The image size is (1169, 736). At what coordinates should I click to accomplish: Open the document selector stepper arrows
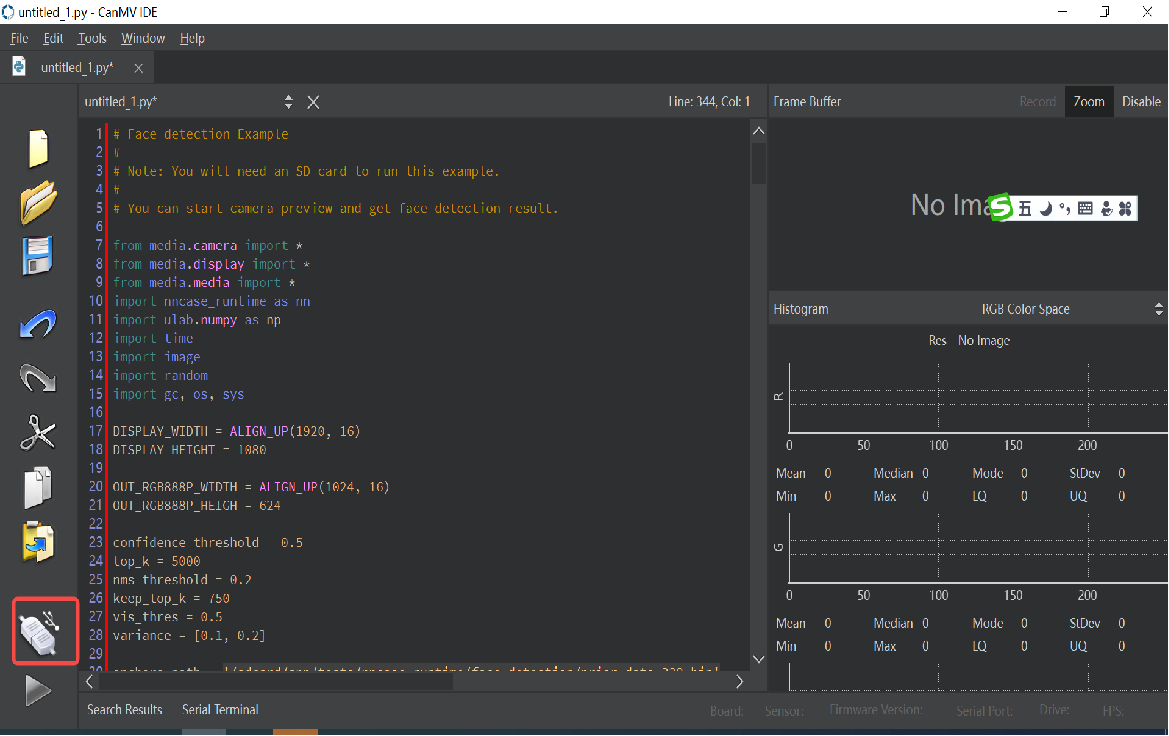pyautogui.click(x=289, y=102)
